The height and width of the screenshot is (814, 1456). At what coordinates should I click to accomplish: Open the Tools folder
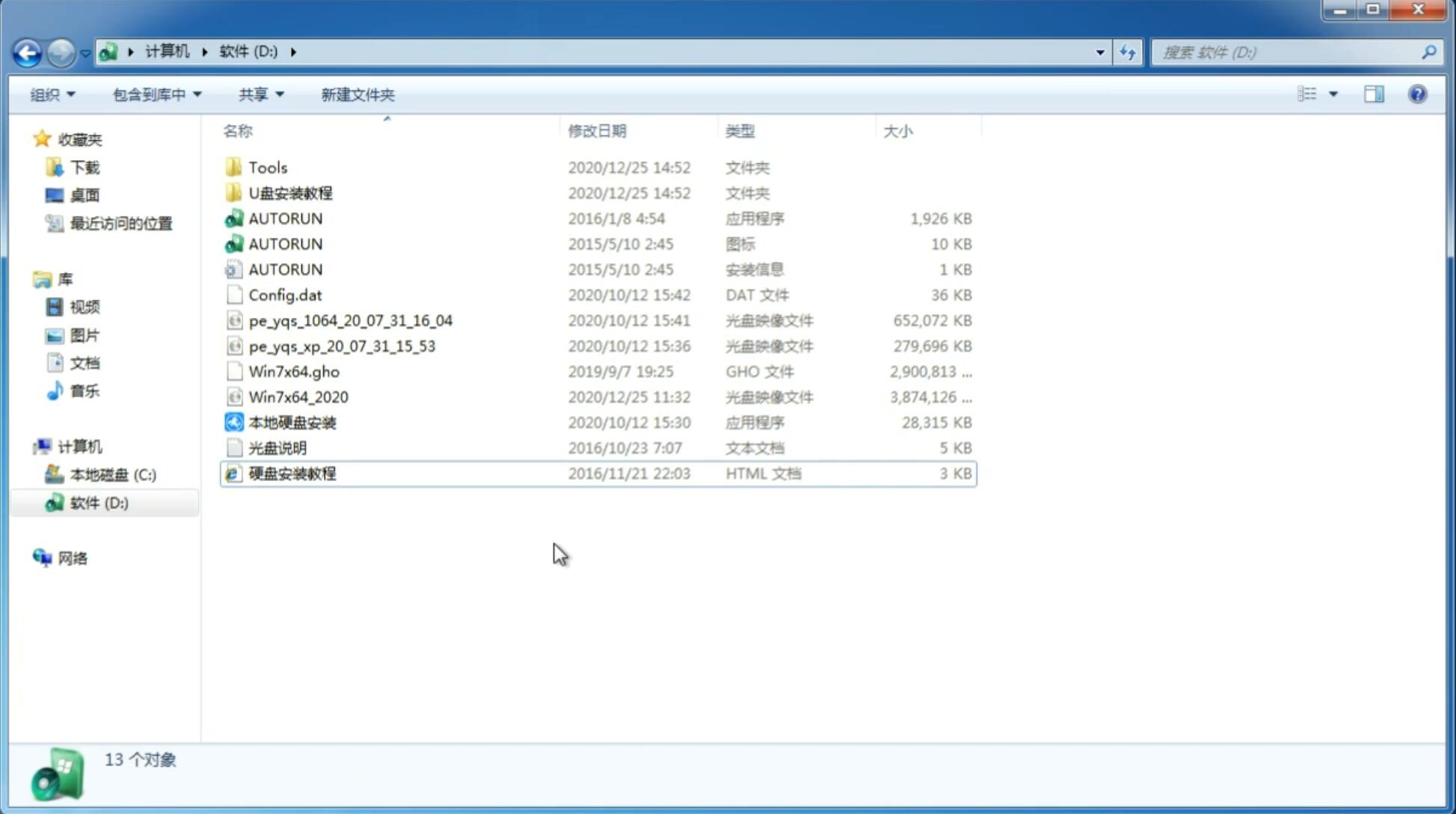pyautogui.click(x=267, y=167)
